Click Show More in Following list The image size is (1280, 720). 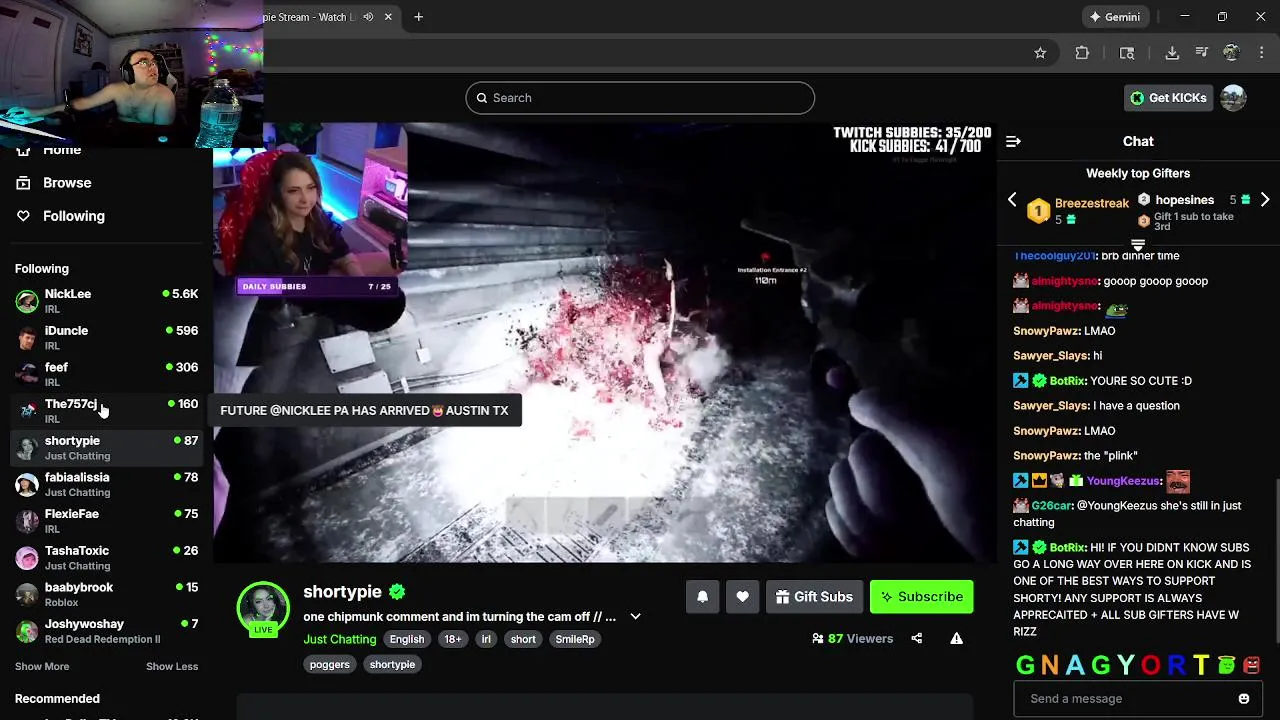point(42,666)
